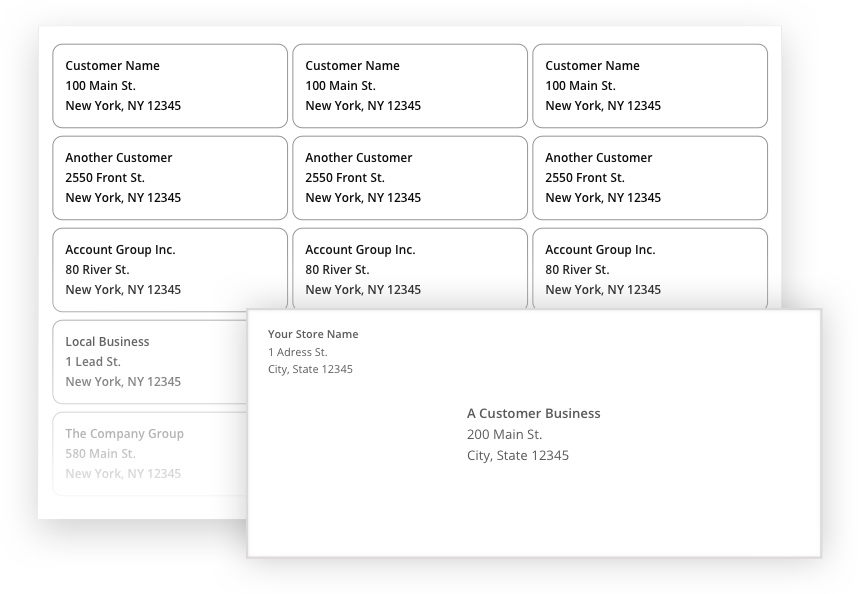This screenshot has width=858, height=594.
Task: Select the rightmost "Customer Name" label card
Action: click(x=650, y=86)
